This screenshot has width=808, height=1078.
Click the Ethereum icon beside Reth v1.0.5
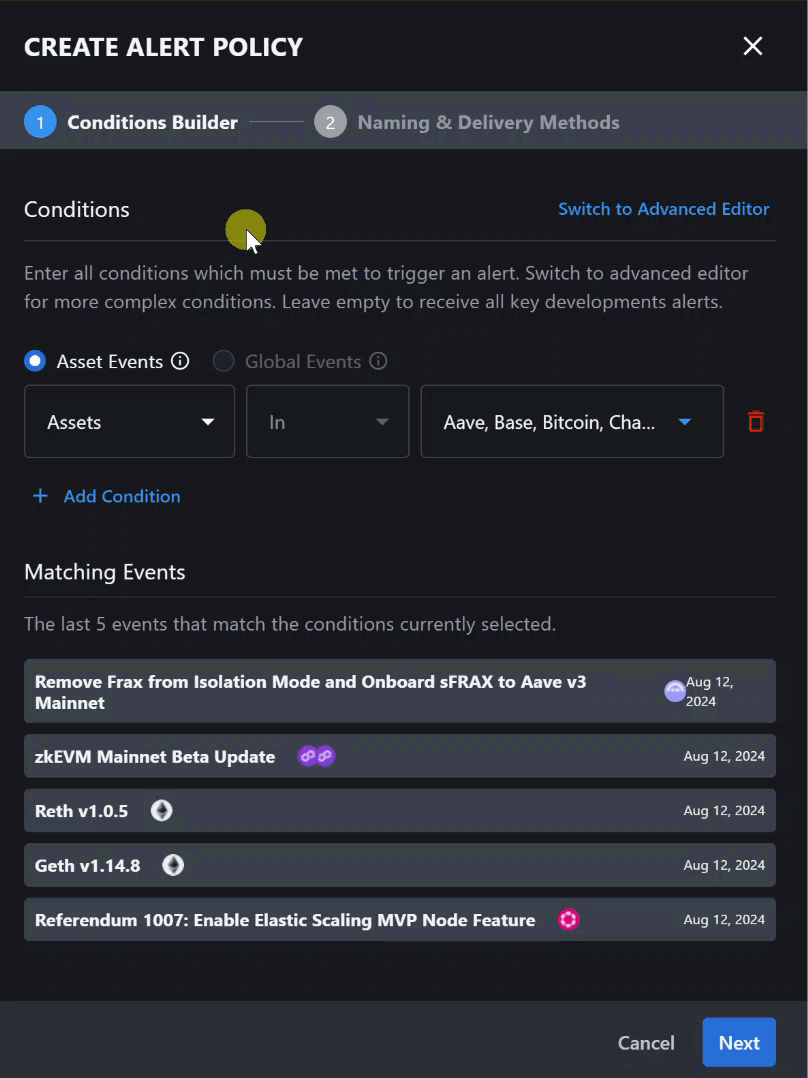point(161,810)
